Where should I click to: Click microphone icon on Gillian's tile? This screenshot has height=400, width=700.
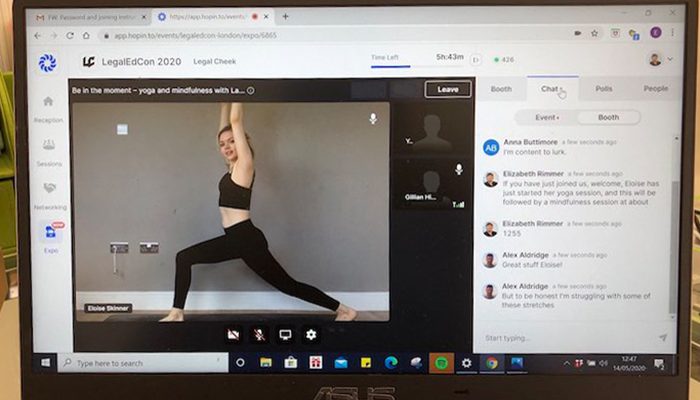point(459,169)
